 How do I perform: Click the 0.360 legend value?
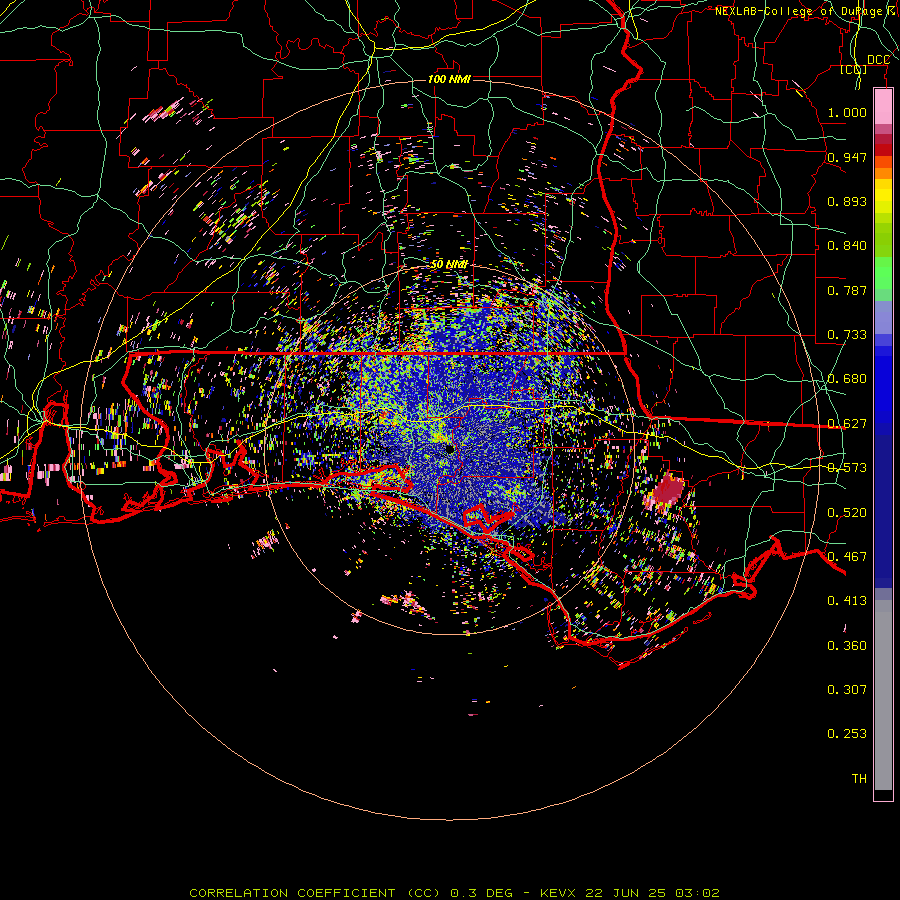coord(847,646)
